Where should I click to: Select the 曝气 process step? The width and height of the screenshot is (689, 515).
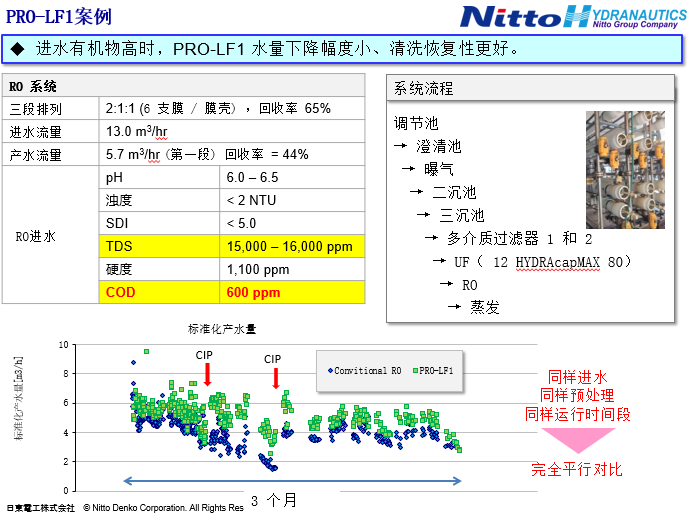point(439,169)
